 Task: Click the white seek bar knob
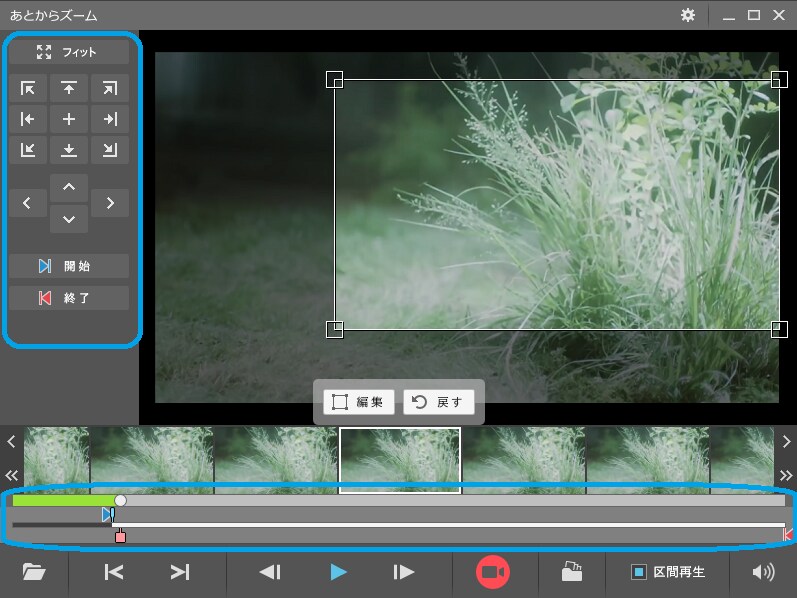click(x=120, y=500)
